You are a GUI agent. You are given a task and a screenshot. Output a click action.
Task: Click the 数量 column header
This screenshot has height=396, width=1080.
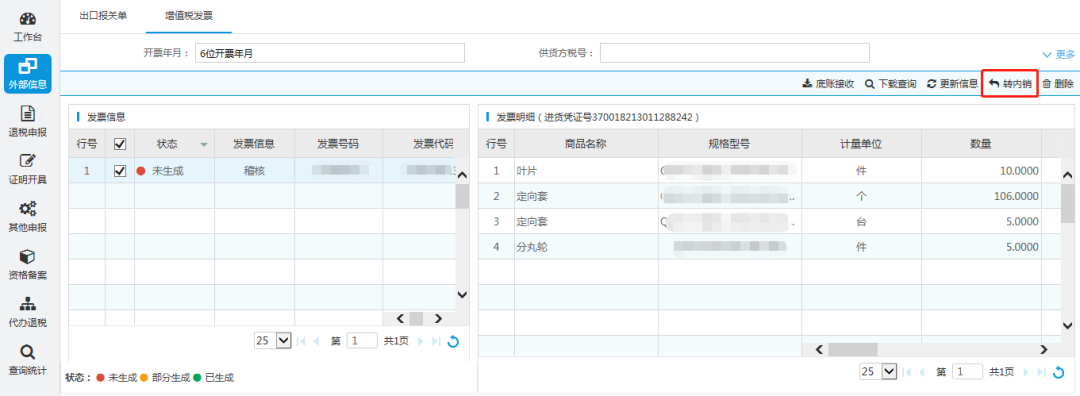click(x=981, y=144)
